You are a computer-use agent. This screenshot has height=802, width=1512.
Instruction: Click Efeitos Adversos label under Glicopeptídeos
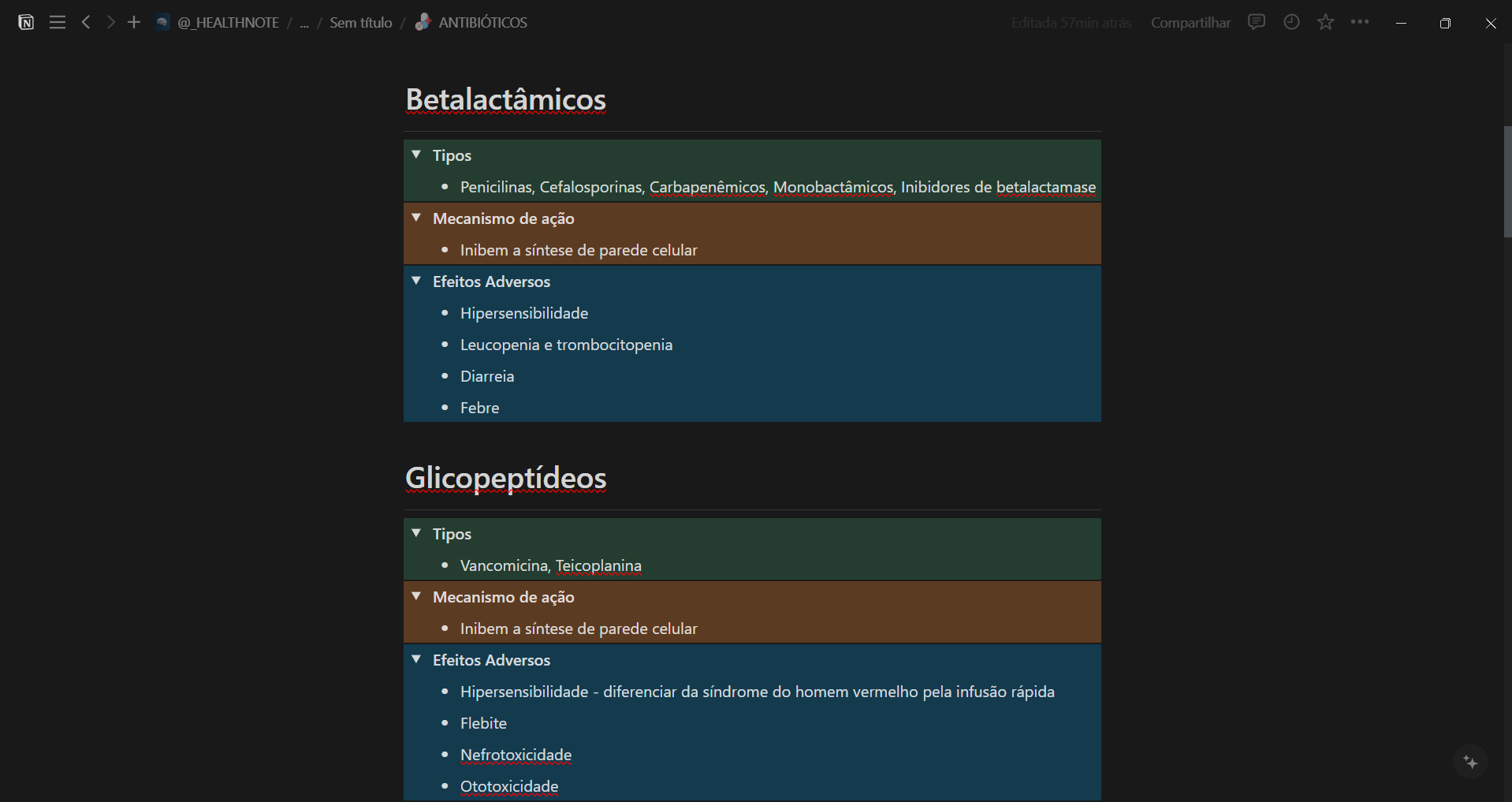pyautogui.click(x=491, y=660)
